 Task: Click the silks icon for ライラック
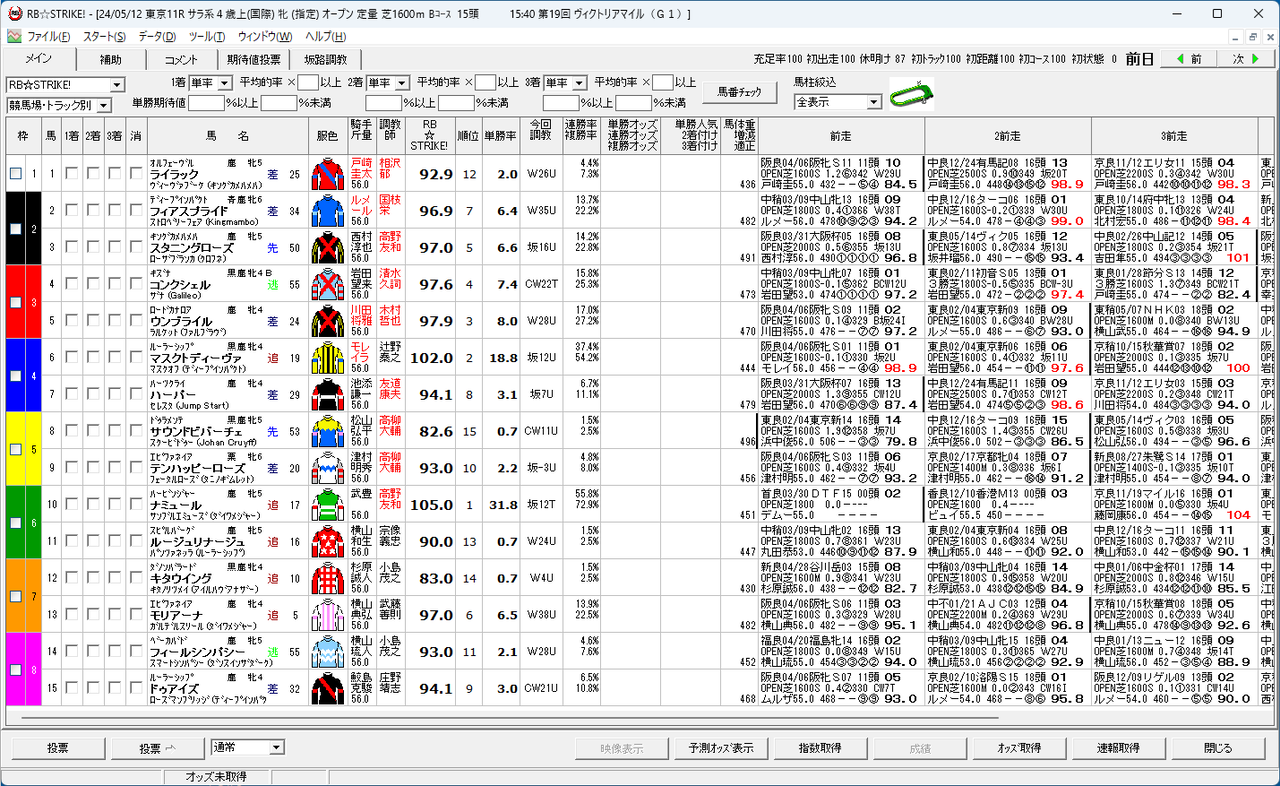click(327, 174)
